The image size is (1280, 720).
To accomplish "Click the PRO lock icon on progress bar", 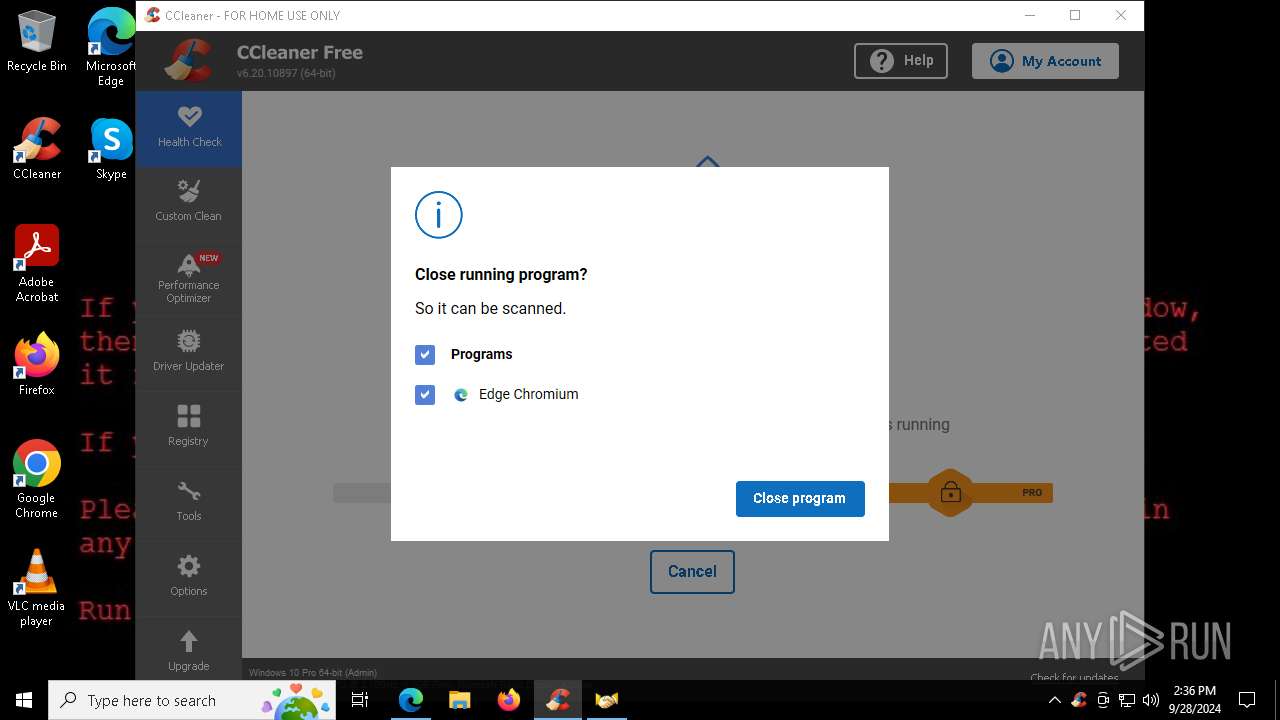I will pyautogui.click(x=950, y=493).
